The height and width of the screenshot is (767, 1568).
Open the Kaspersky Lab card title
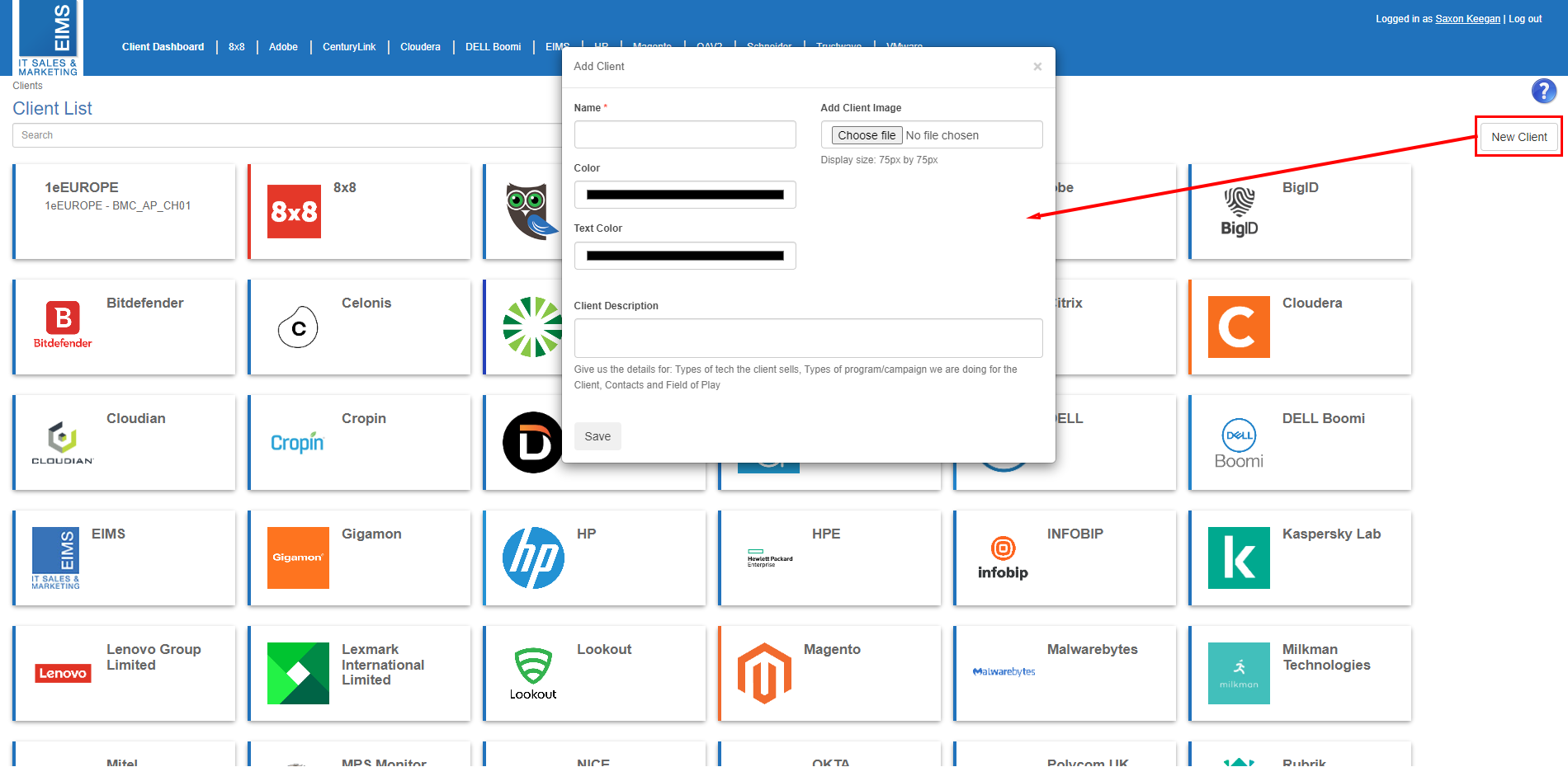click(x=1331, y=534)
